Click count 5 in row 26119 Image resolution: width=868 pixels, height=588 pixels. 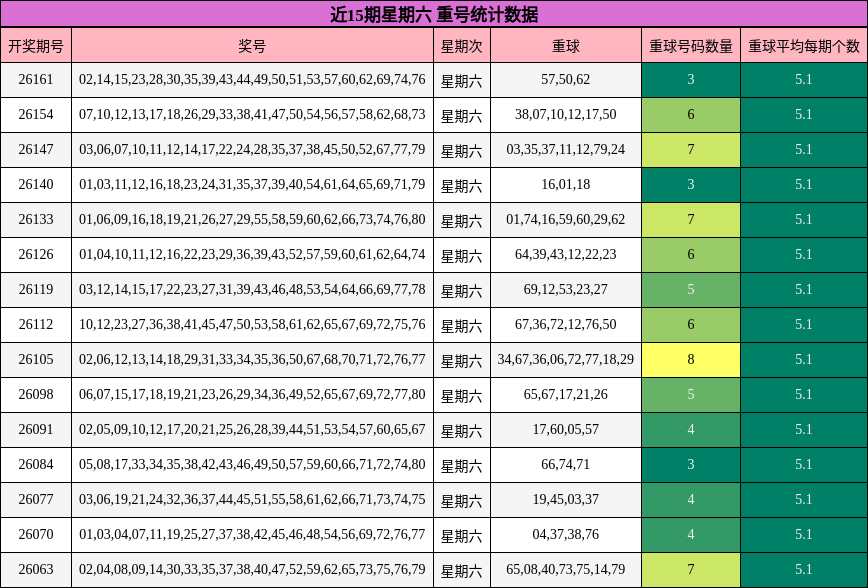(x=691, y=290)
